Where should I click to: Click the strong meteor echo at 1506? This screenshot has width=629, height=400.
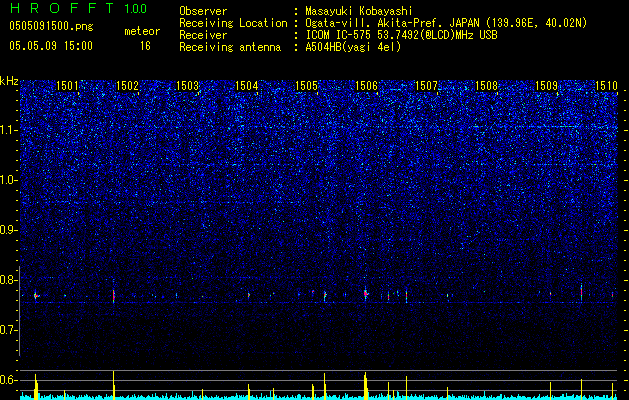tap(366, 294)
